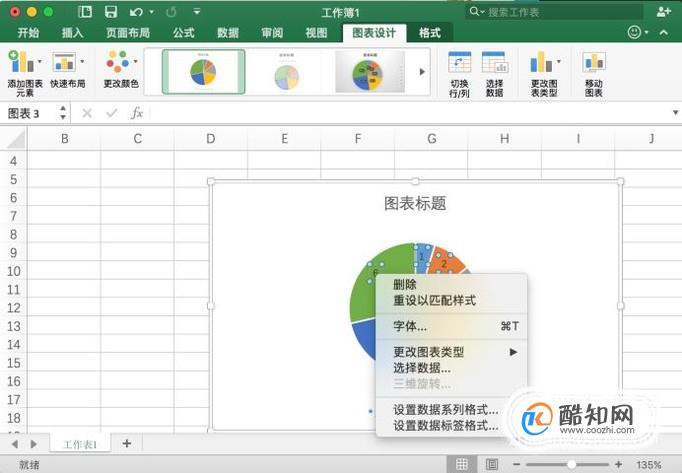Open the 审阅 Review tab
The width and height of the screenshot is (682, 473).
click(x=272, y=33)
